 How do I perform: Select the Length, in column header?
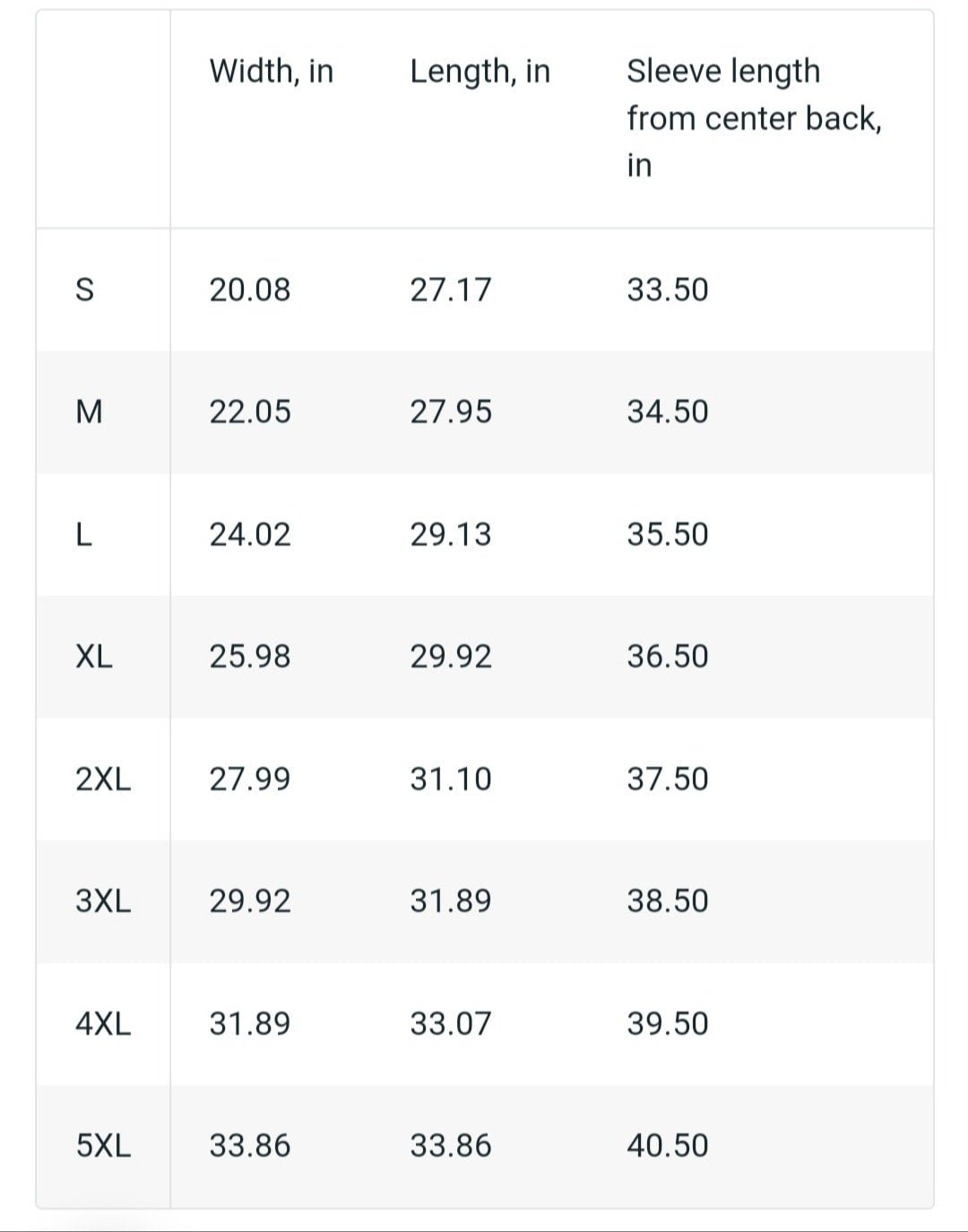pos(480,71)
